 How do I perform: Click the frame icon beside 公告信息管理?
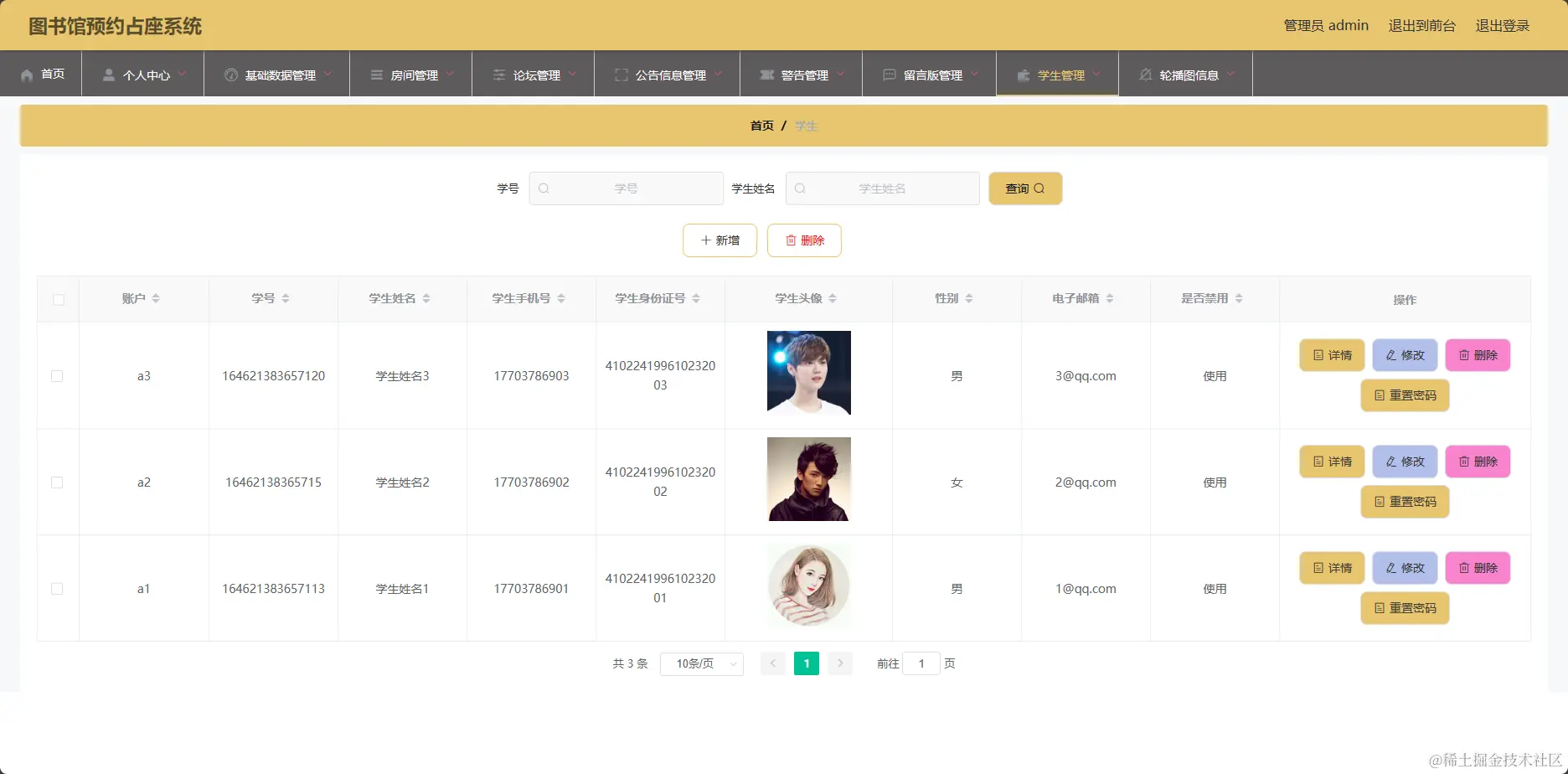(x=622, y=75)
